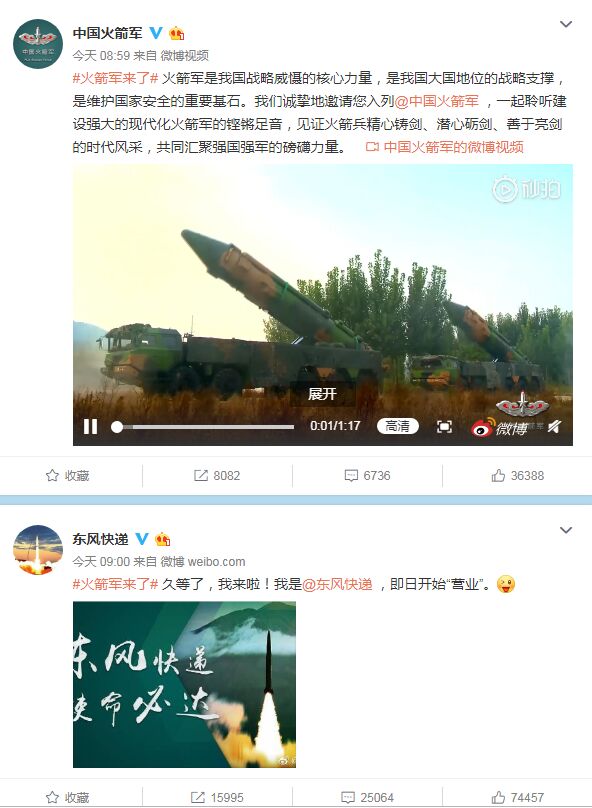Open comments with 25064 on second post

pos(367,797)
